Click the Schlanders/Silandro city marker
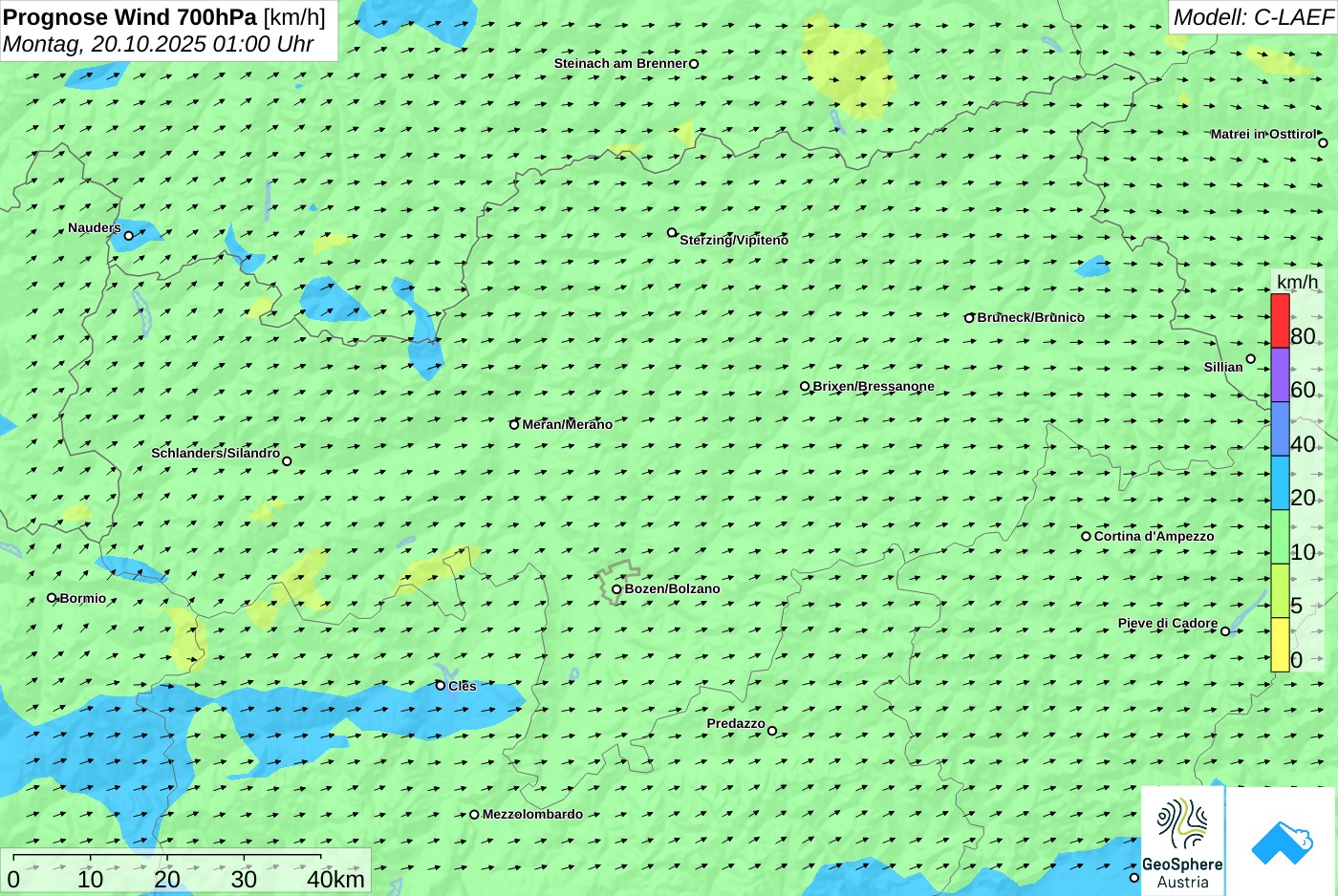 pos(287,461)
